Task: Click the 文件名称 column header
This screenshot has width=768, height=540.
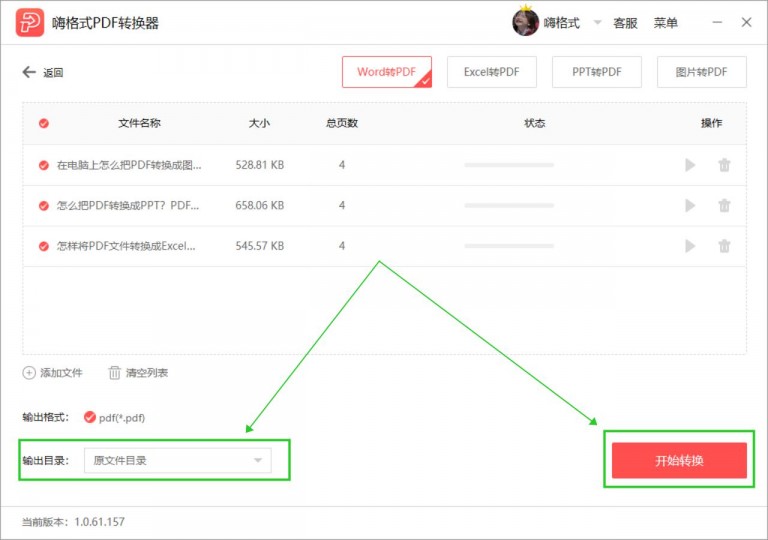Action: pyautogui.click(x=139, y=123)
